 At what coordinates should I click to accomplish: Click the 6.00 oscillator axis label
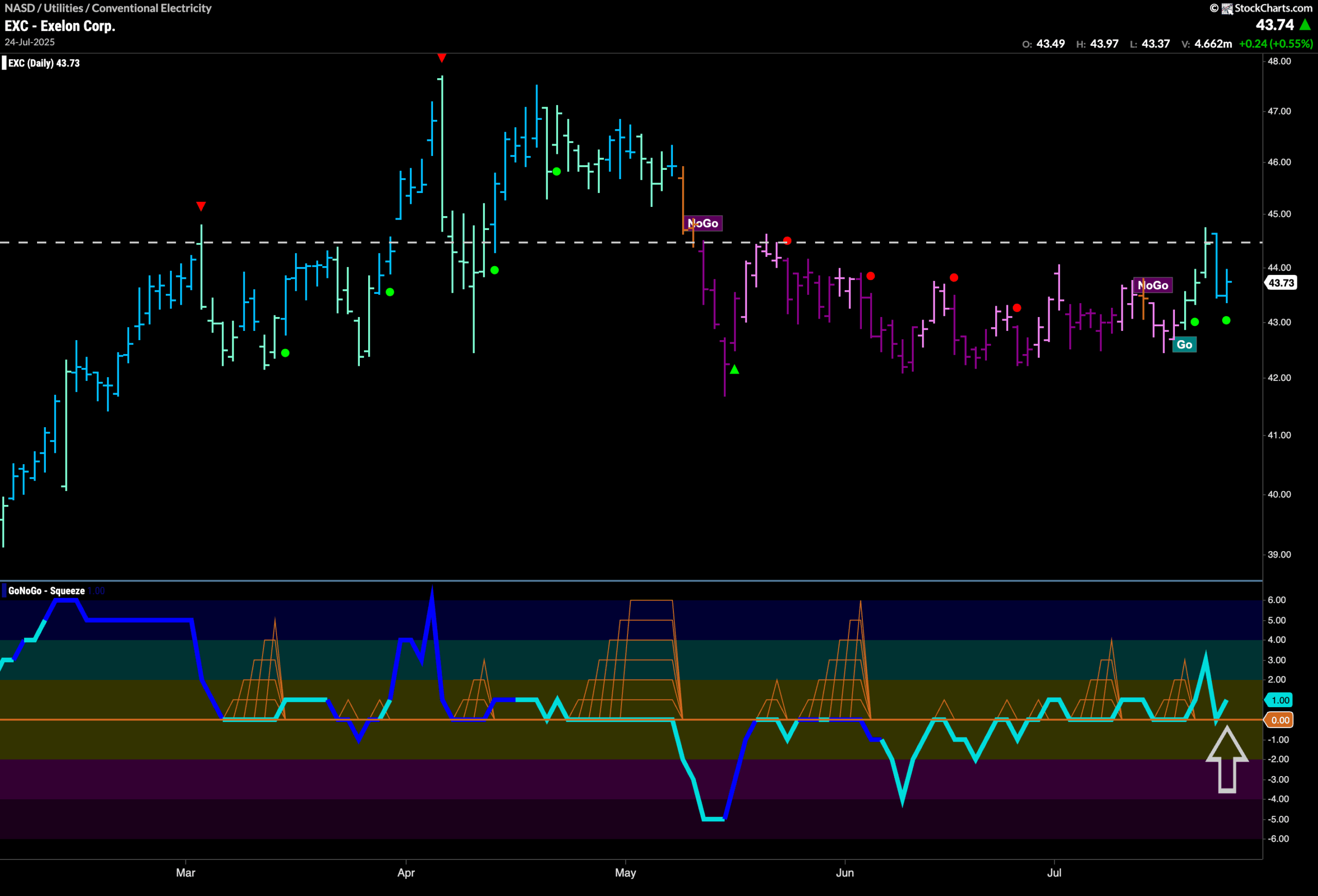(x=1277, y=600)
